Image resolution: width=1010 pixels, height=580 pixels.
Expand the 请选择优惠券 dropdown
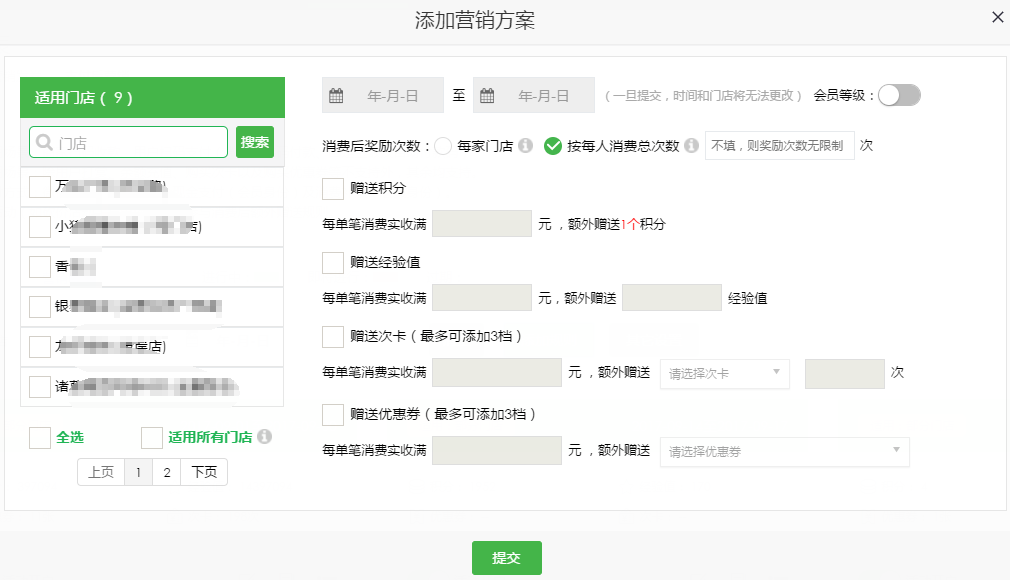point(784,452)
